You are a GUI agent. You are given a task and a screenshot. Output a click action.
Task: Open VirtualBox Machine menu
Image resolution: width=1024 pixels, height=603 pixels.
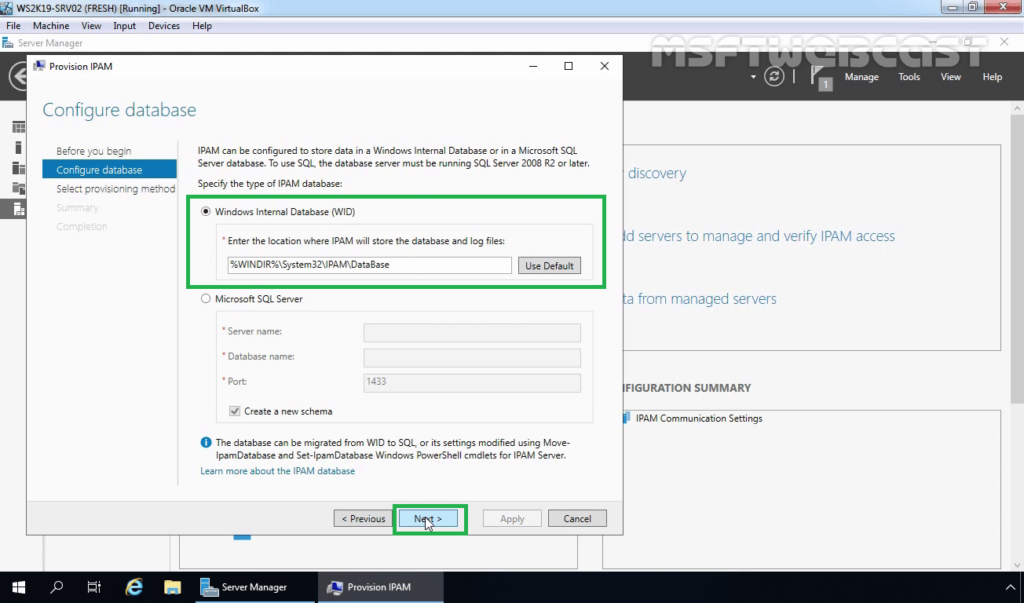(x=51, y=25)
